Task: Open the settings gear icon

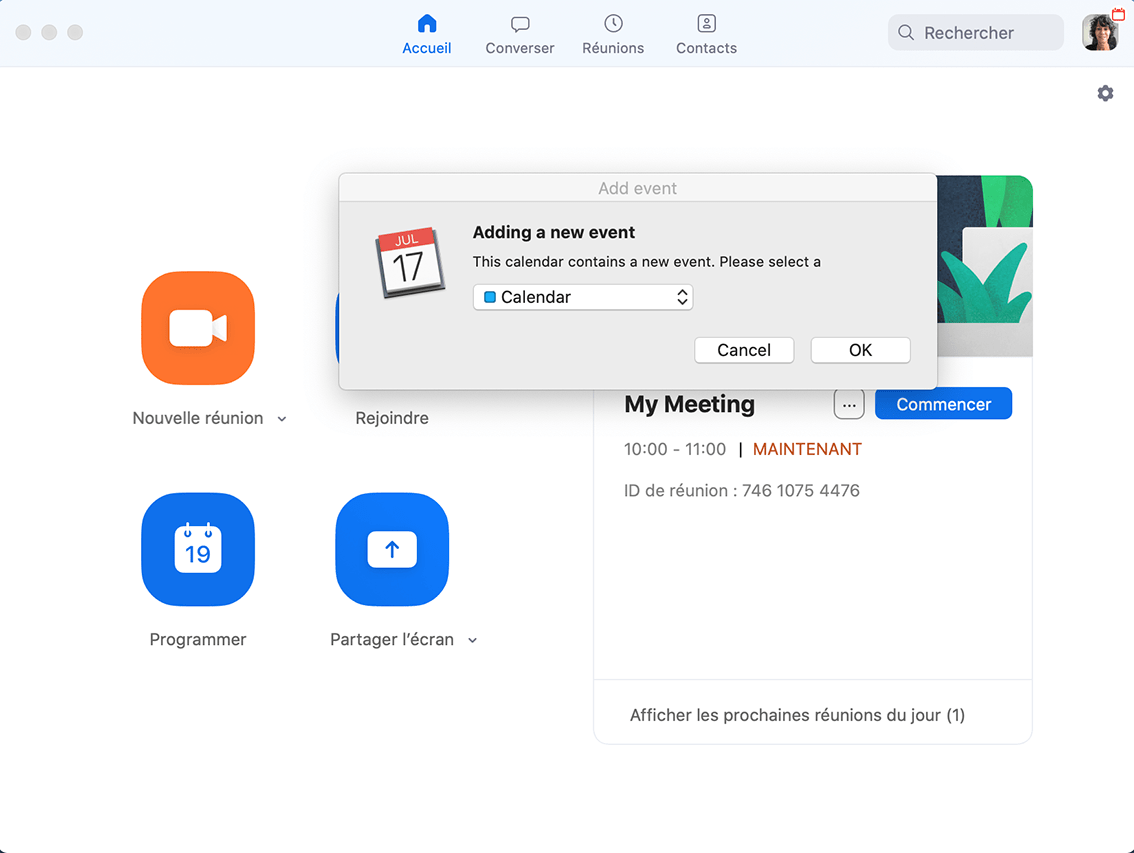Action: tap(1105, 92)
